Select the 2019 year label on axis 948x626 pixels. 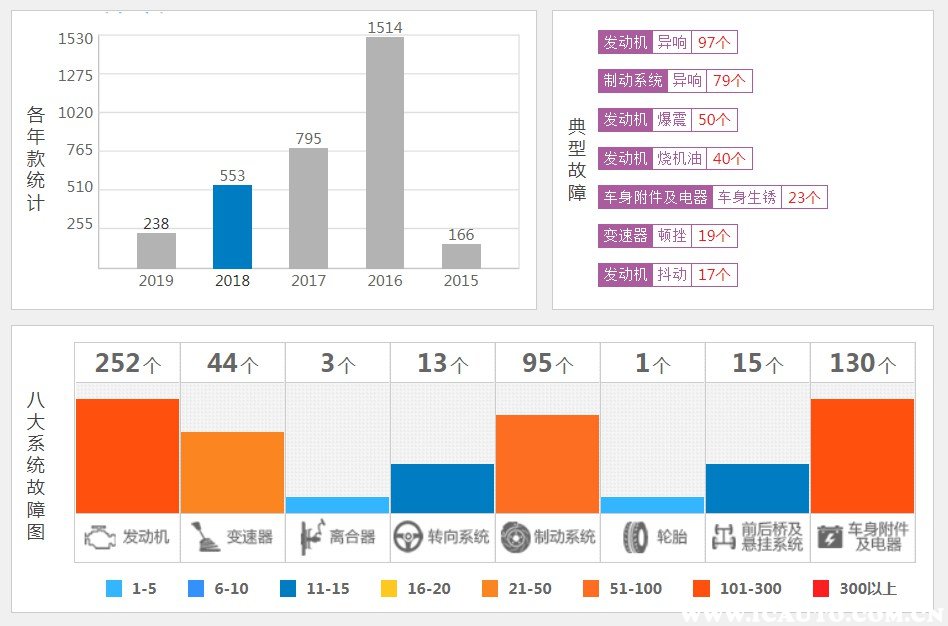click(x=156, y=281)
